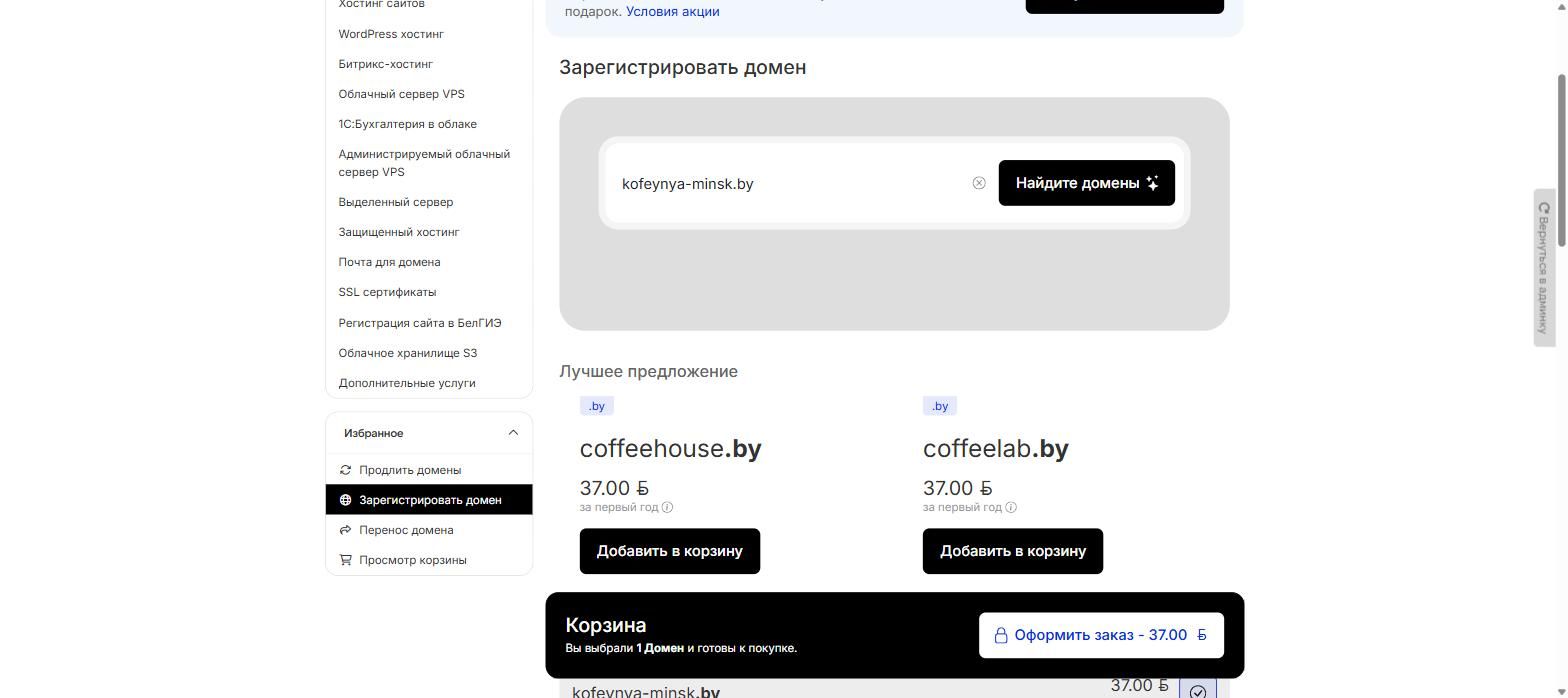
Task: Add coffeehouse.by to the cart
Action: tap(670, 551)
